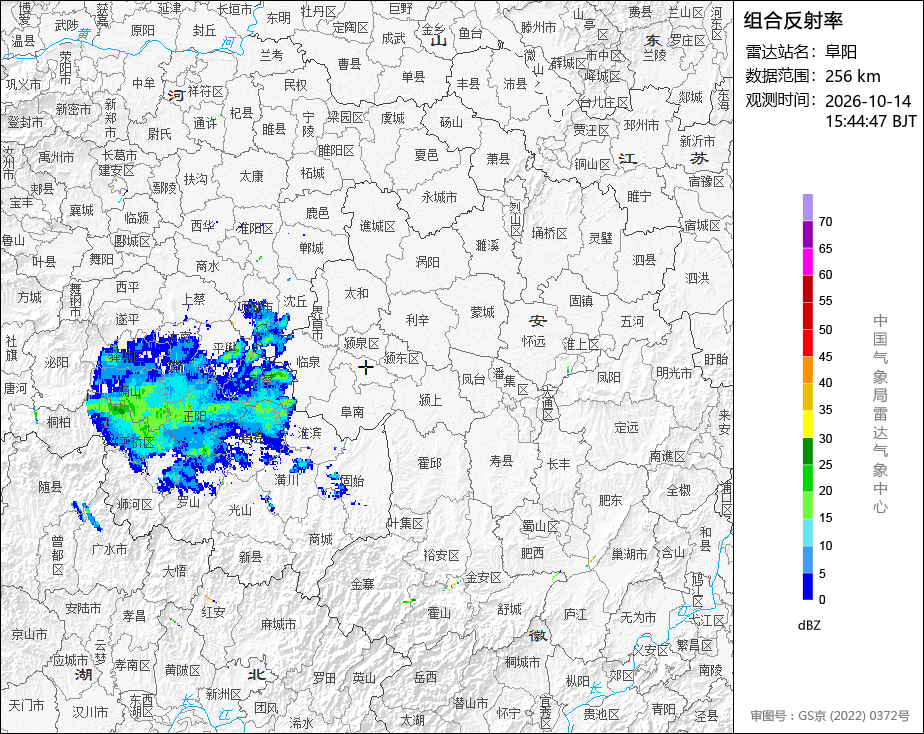Select the 太康 map label
Screen dimensions: 924x734
click(252, 176)
